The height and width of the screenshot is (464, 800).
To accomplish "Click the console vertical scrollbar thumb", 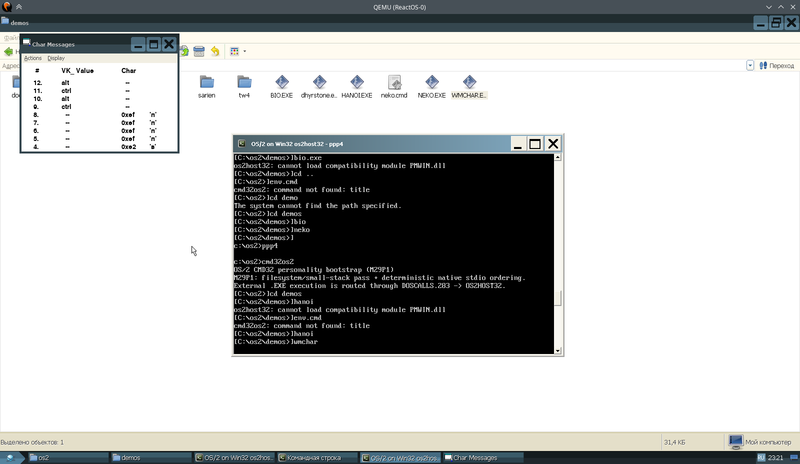I will point(558,299).
